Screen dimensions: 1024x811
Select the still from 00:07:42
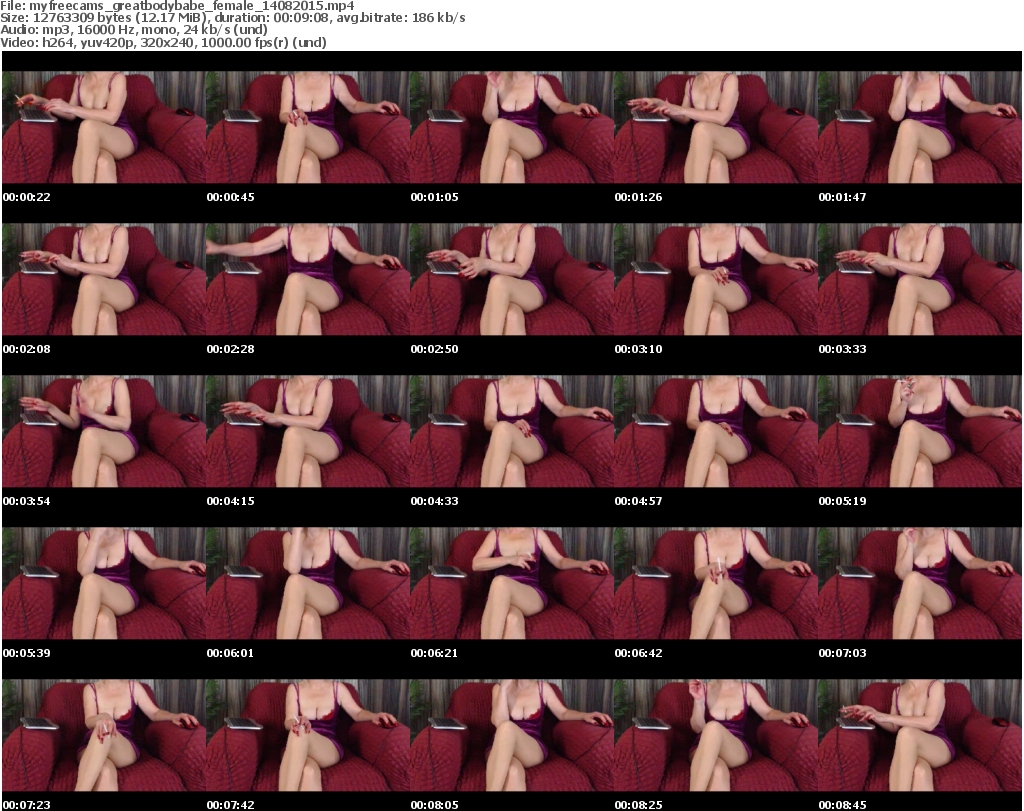[x=308, y=736]
